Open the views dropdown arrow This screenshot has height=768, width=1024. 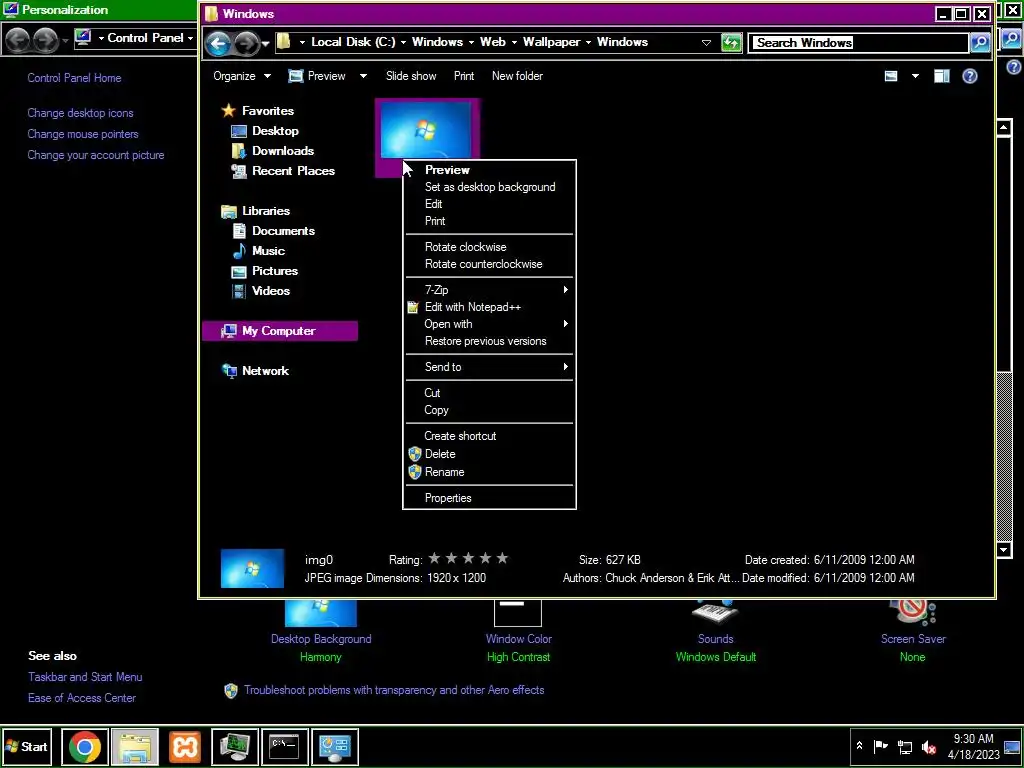[x=915, y=76]
